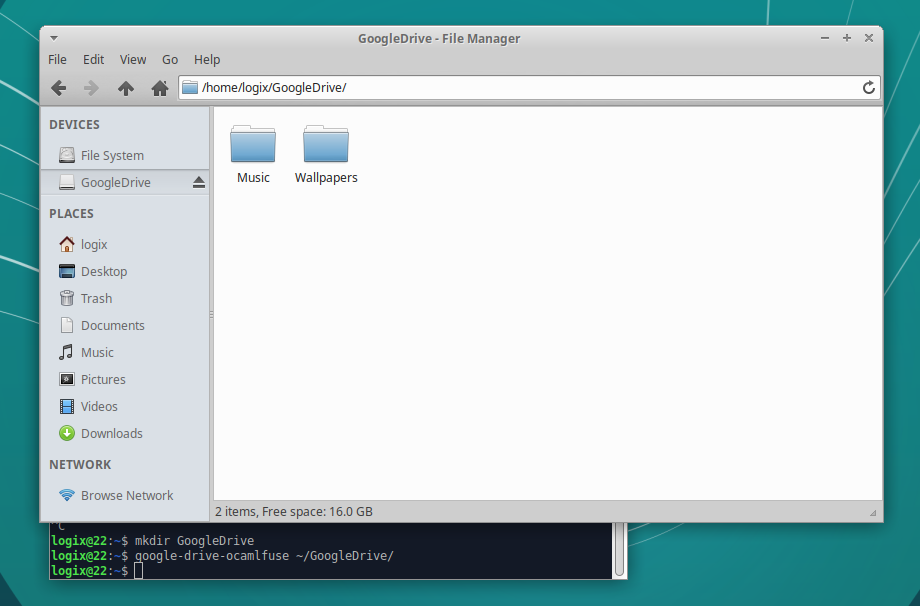Screen dimensions: 920x606
Task: Open the File menu
Action: tap(57, 59)
